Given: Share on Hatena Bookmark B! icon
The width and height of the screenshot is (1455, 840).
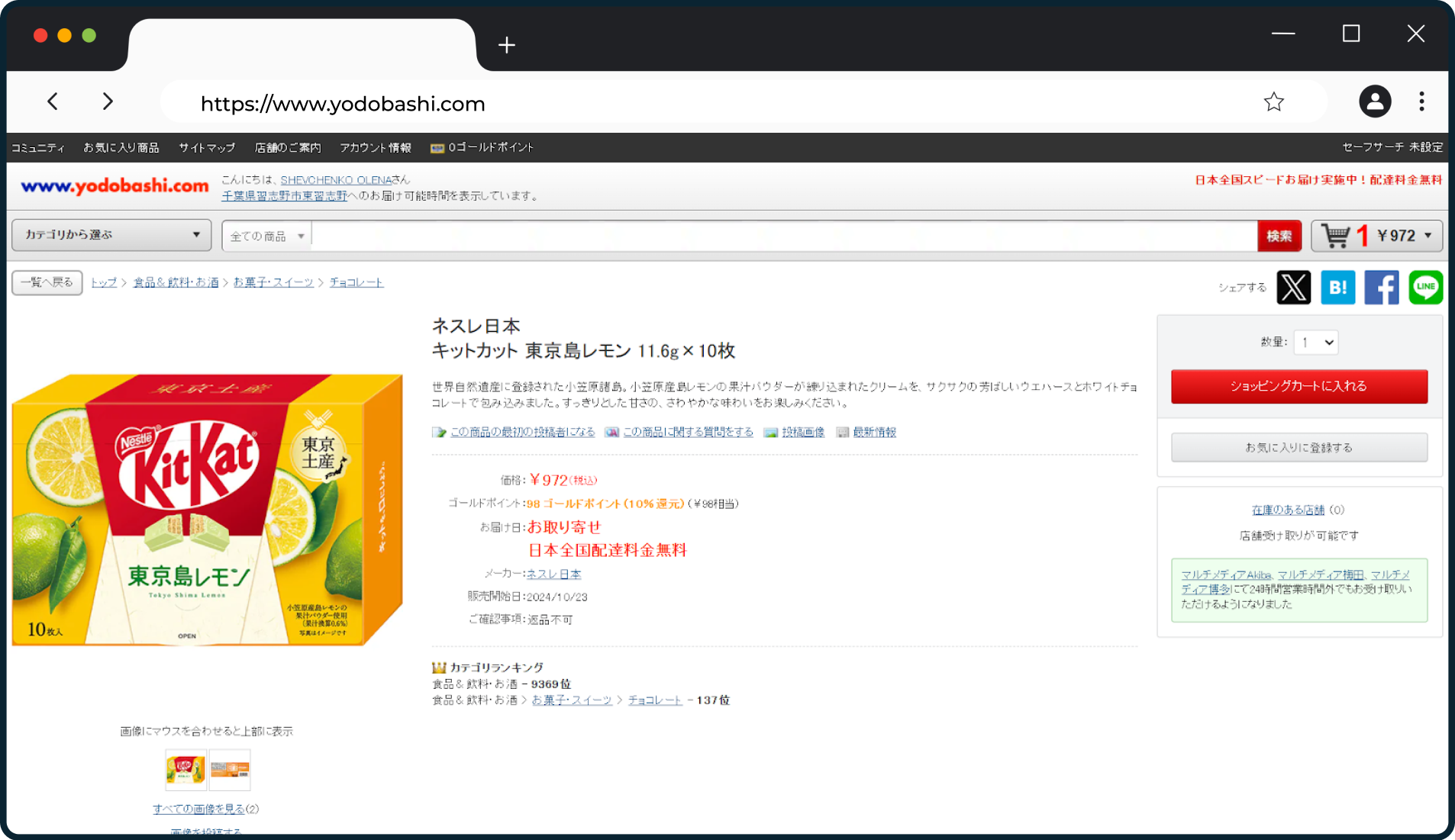Looking at the screenshot, I should [1337, 288].
